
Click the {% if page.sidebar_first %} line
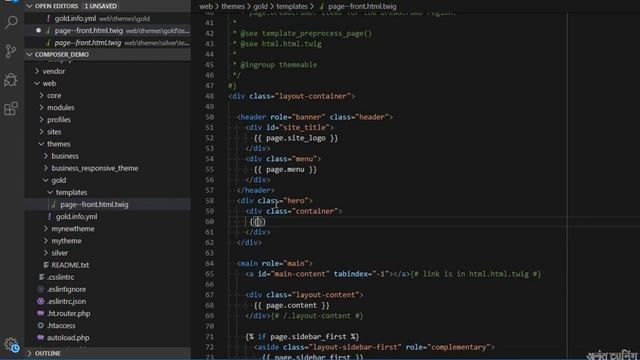302,337
